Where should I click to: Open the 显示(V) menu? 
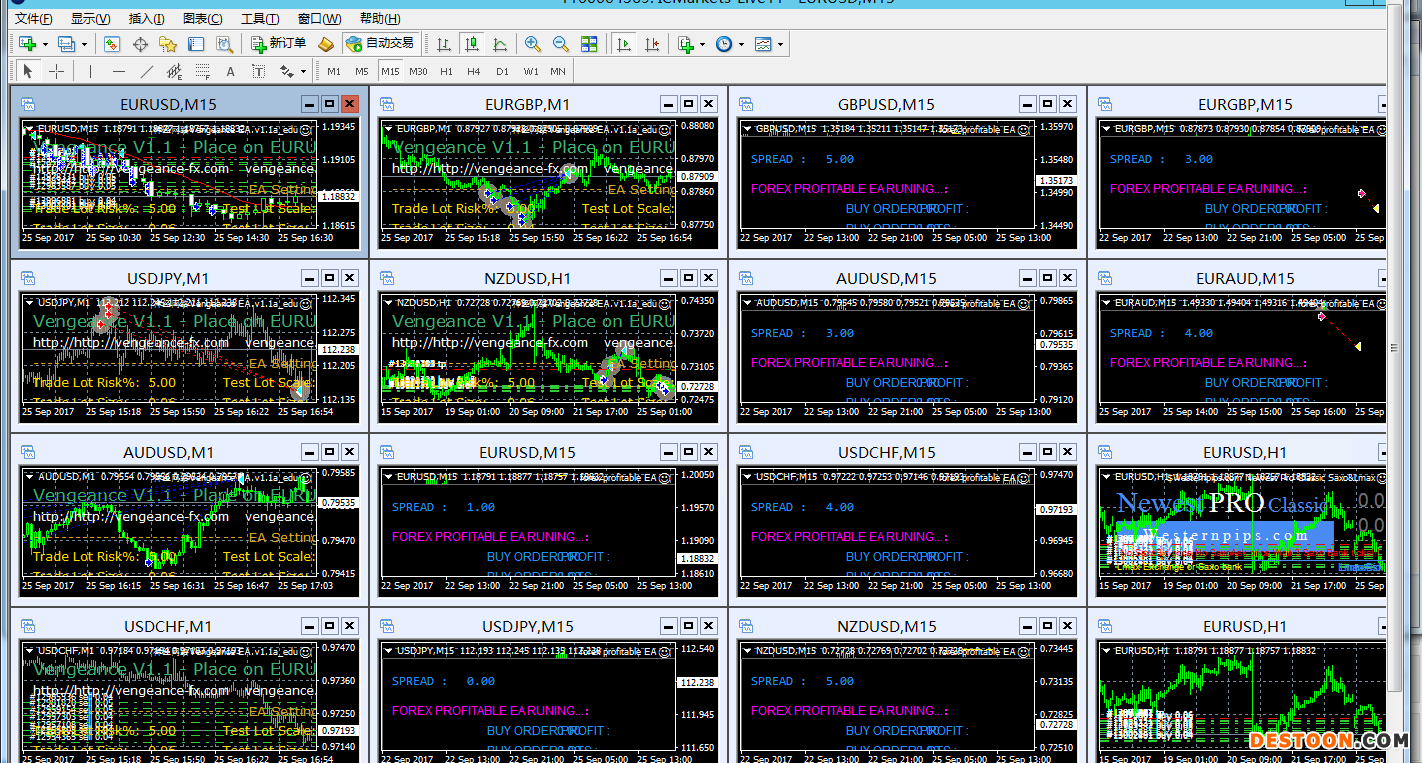click(90, 19)
